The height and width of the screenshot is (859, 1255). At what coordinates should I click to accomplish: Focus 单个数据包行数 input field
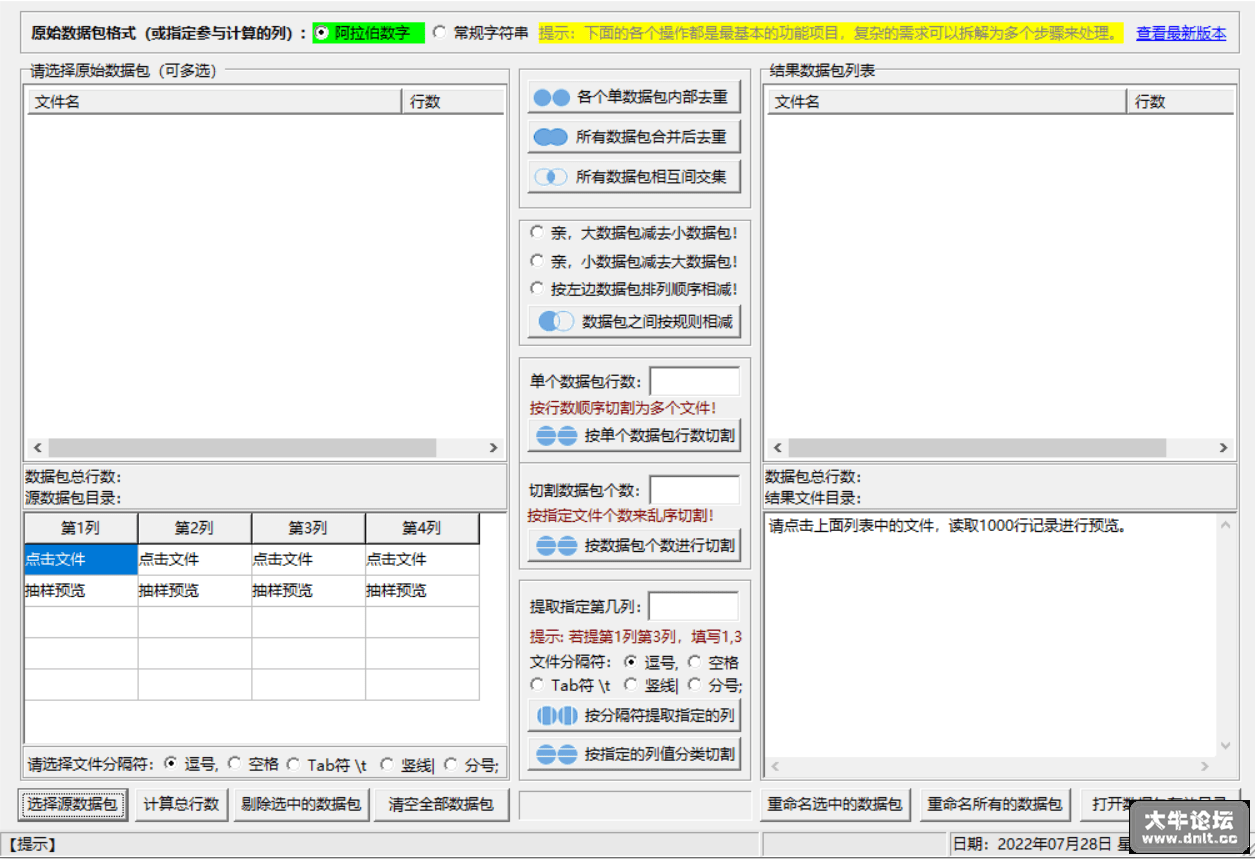695,381
